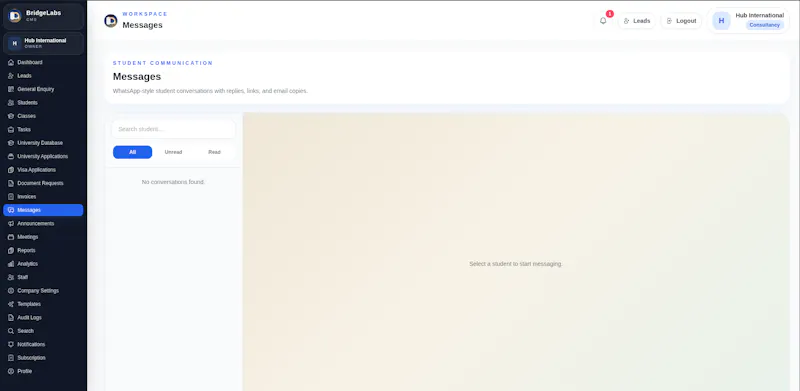Focus the Search student input field
Viewport: 800px width, 391px height.
[173, 129]
